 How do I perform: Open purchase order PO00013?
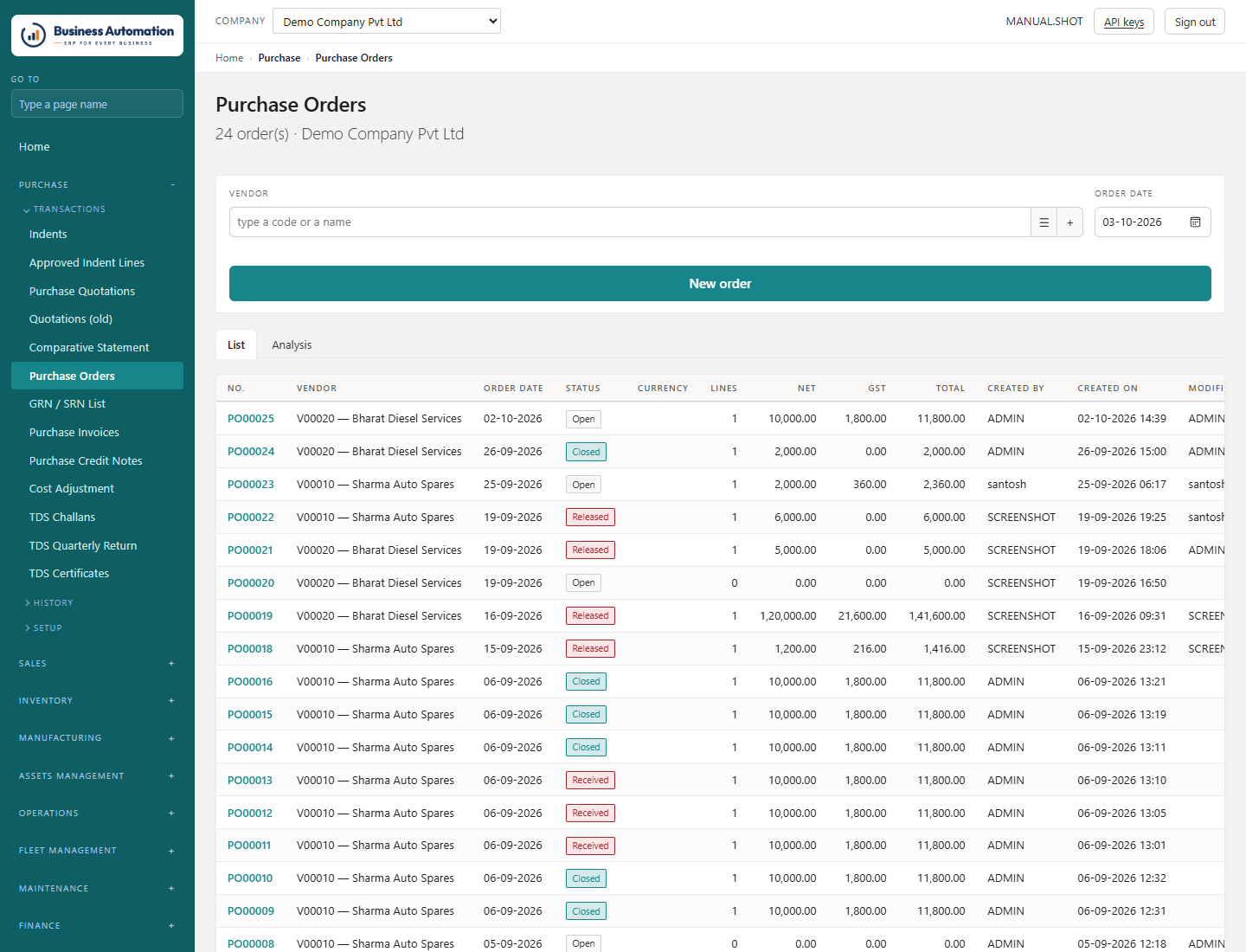(x=250, y=781)
